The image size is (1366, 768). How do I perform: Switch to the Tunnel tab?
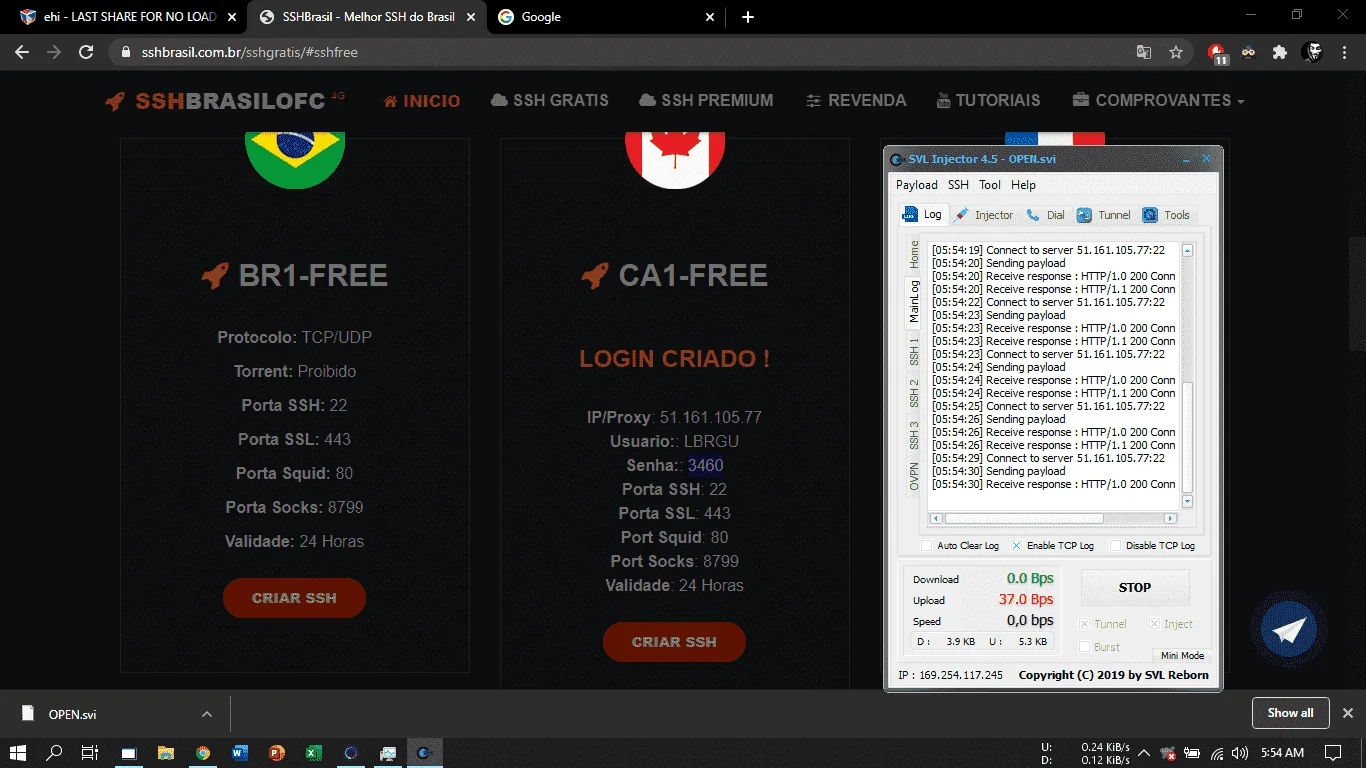(x=1104, y=215)
